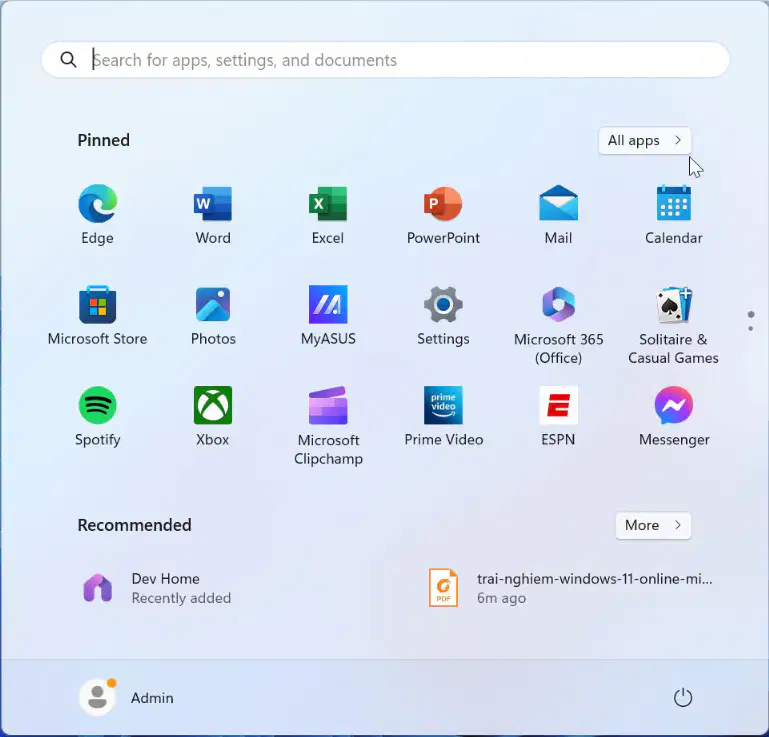The image size is (769, 737).
Task: Open the Excel pinned app
Action: (x=328, y=215)
